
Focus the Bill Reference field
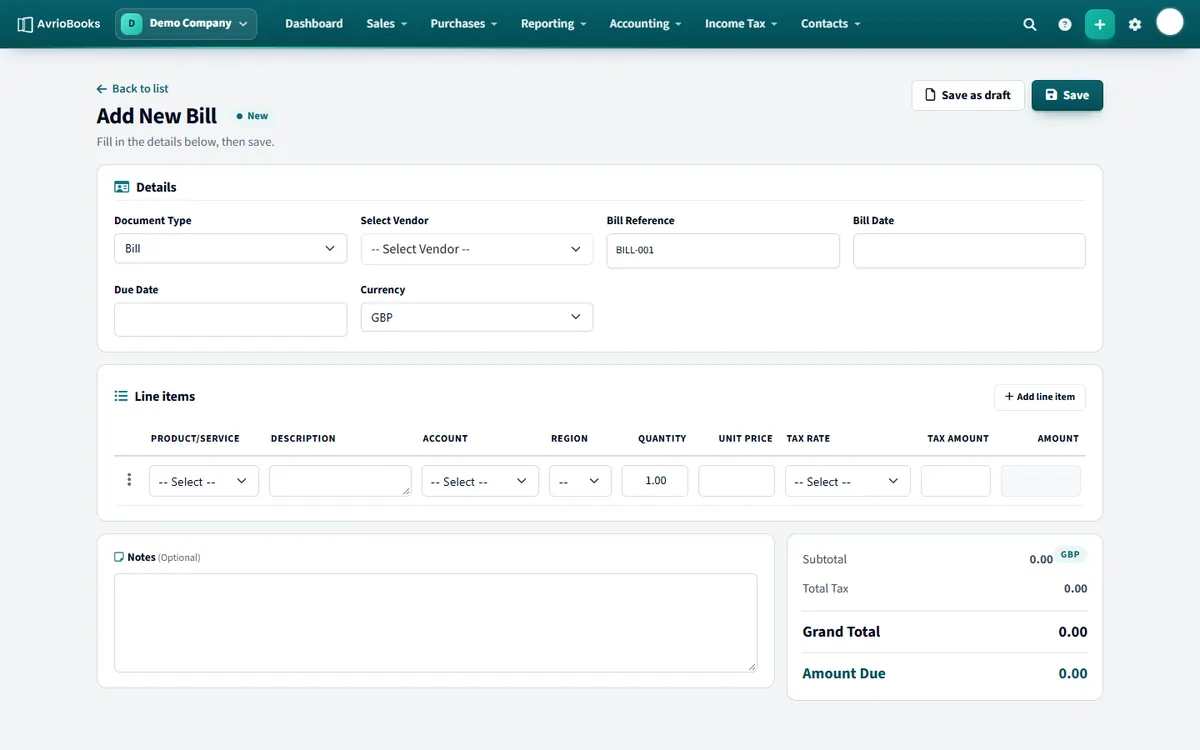(x=723, y=251)
